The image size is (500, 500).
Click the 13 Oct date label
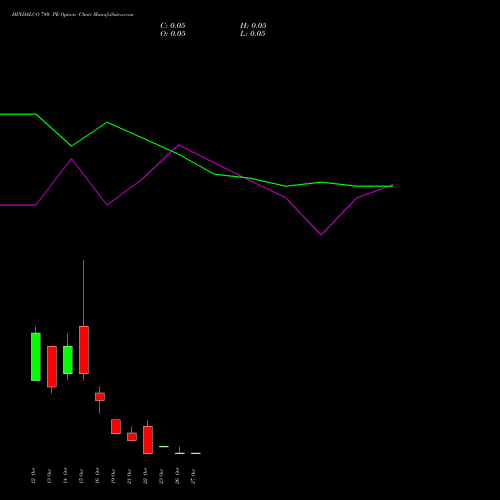click(x=49, y=476)
